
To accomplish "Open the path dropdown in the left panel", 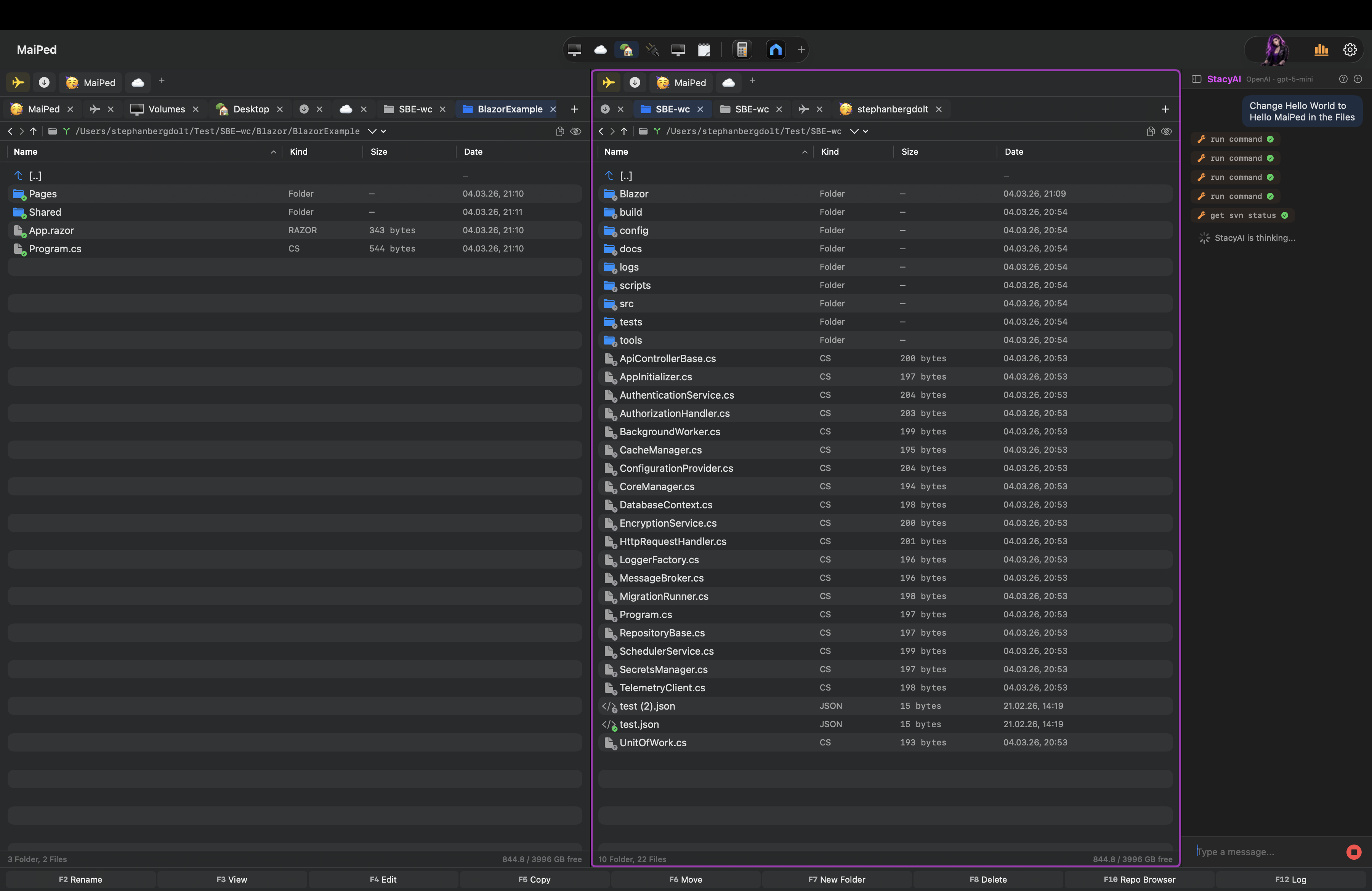I will click(372, 131).
